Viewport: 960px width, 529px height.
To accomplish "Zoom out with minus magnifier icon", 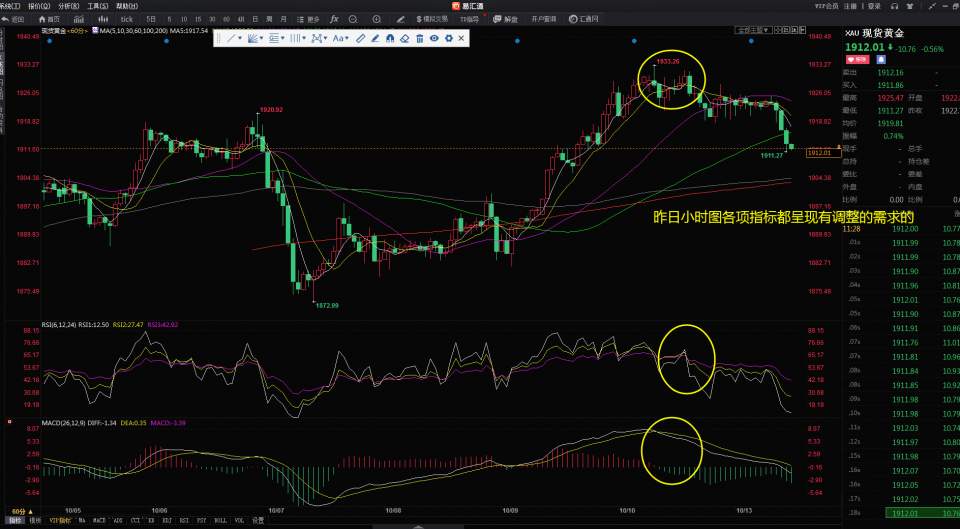I will click(353, 20).
